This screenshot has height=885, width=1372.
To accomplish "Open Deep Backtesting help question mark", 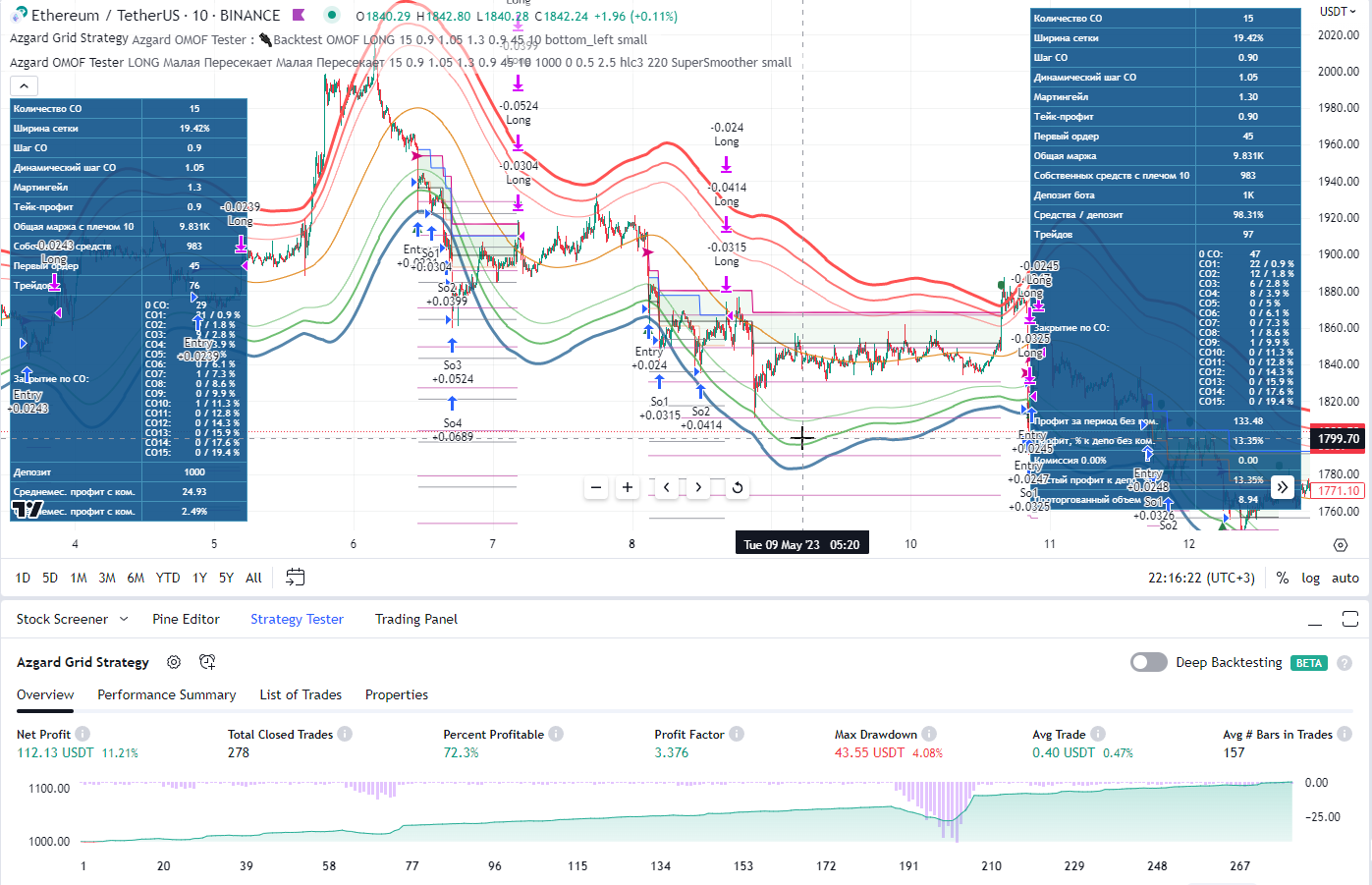I will [x=1345, y=663].
